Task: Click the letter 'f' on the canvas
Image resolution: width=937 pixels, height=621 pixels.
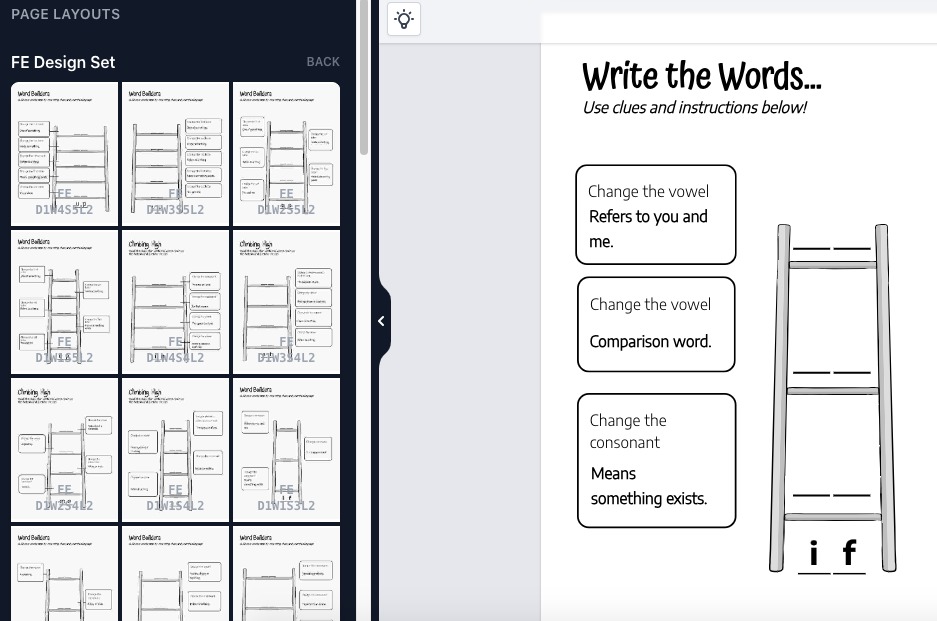Action: 848,553
